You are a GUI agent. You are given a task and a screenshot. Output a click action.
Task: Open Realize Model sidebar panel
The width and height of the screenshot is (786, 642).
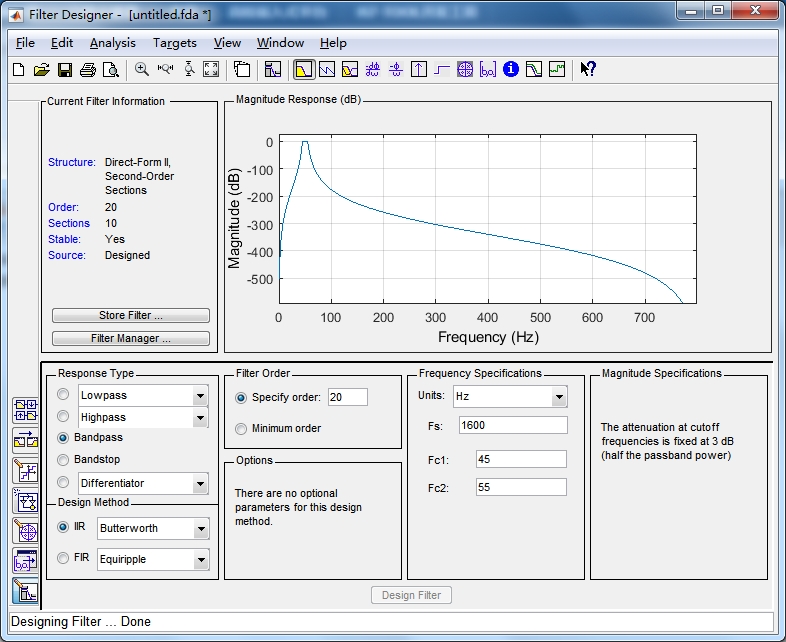(26, 501)
